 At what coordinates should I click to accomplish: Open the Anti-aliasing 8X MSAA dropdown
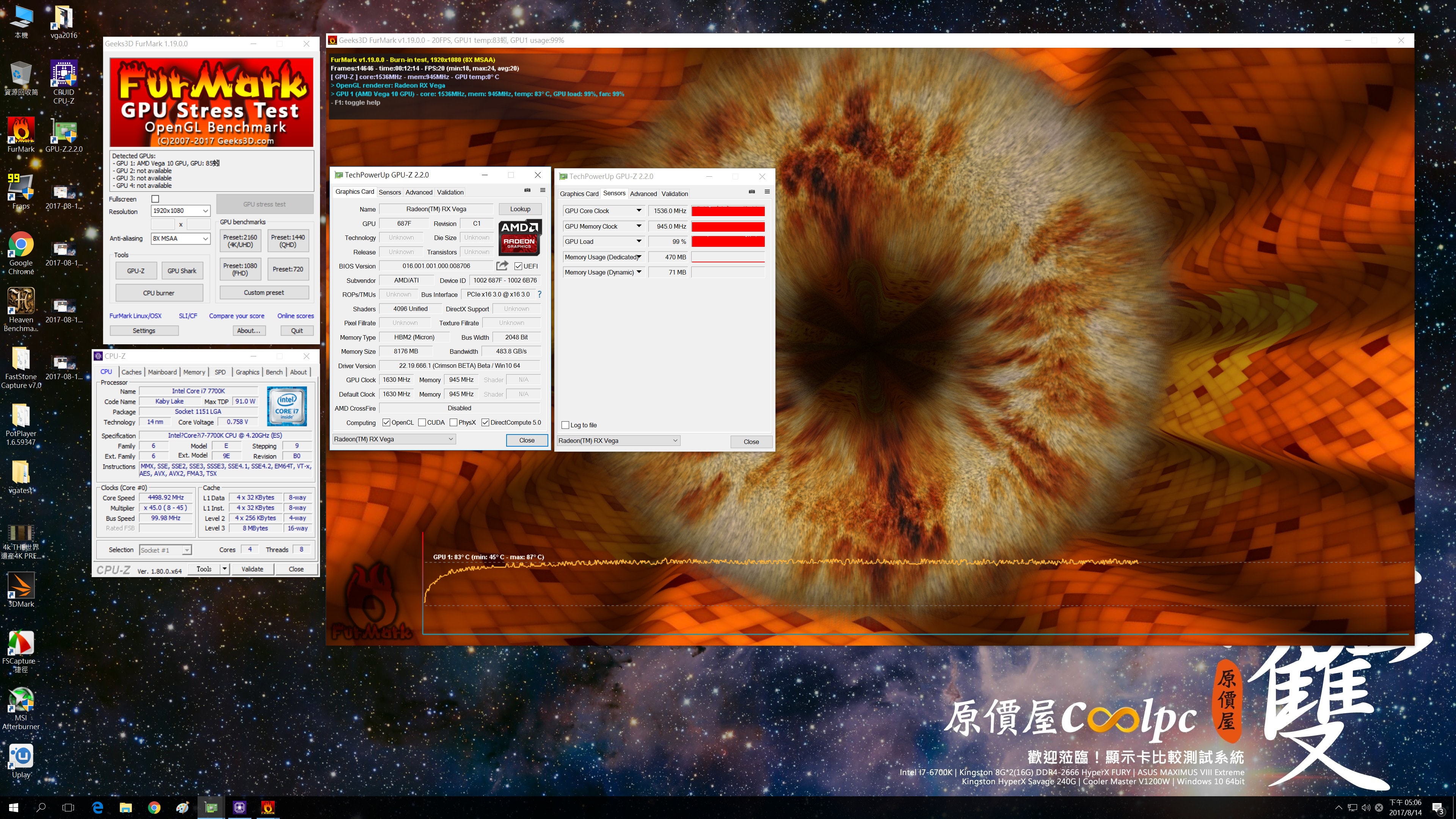click(x=180, y=238)
